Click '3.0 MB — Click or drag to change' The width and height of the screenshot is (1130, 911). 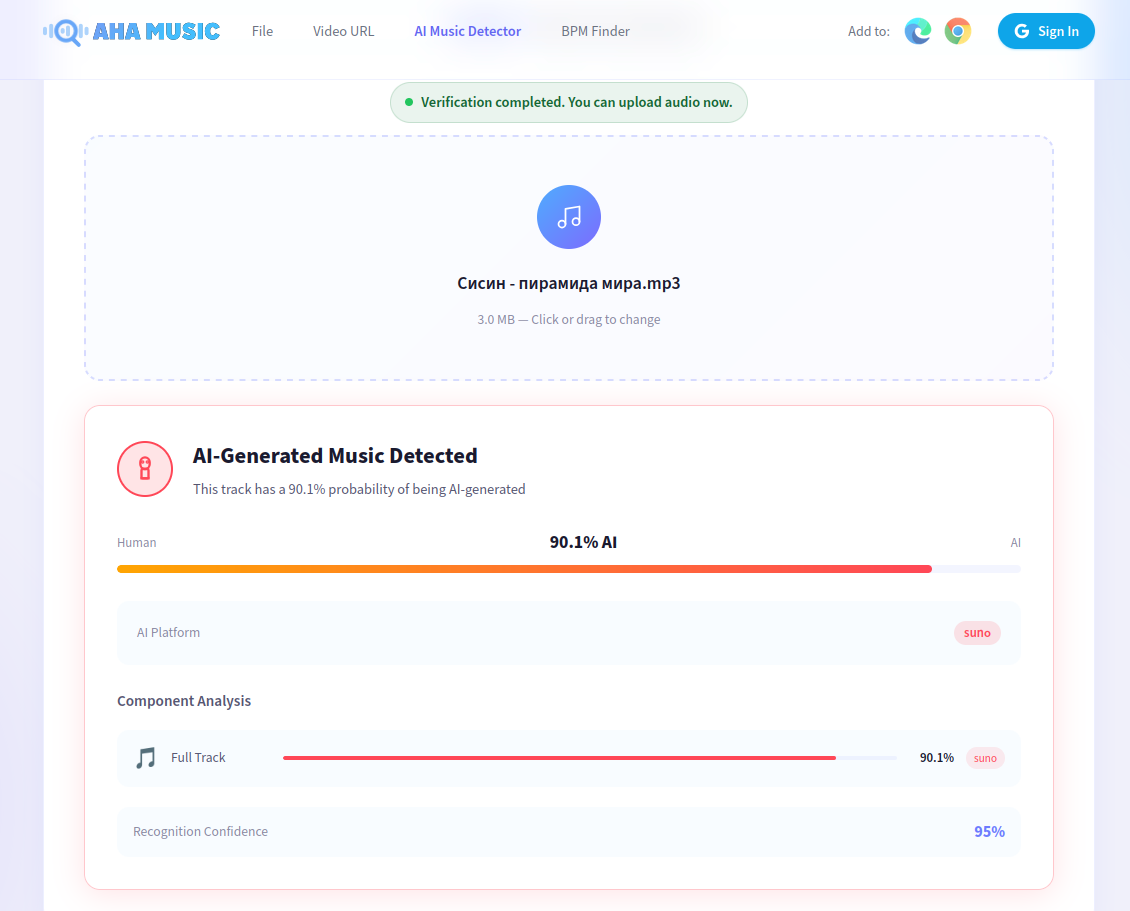[569, 319]
